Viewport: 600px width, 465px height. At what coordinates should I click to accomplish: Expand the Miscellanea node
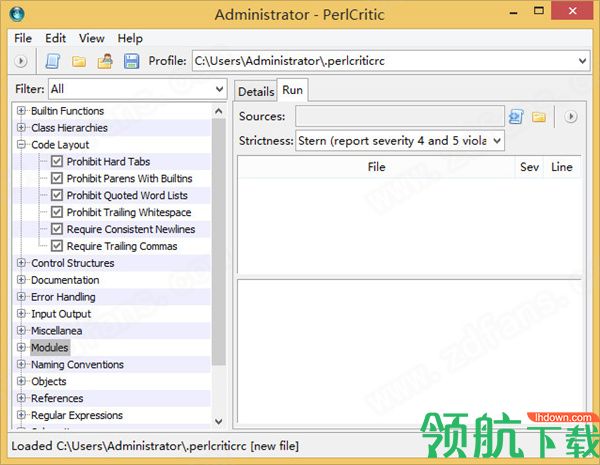21,330
